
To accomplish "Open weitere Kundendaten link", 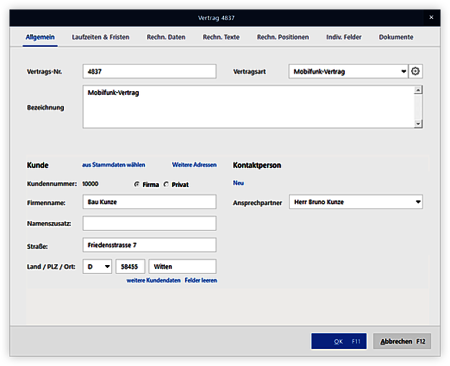I will tap(153, 280).
